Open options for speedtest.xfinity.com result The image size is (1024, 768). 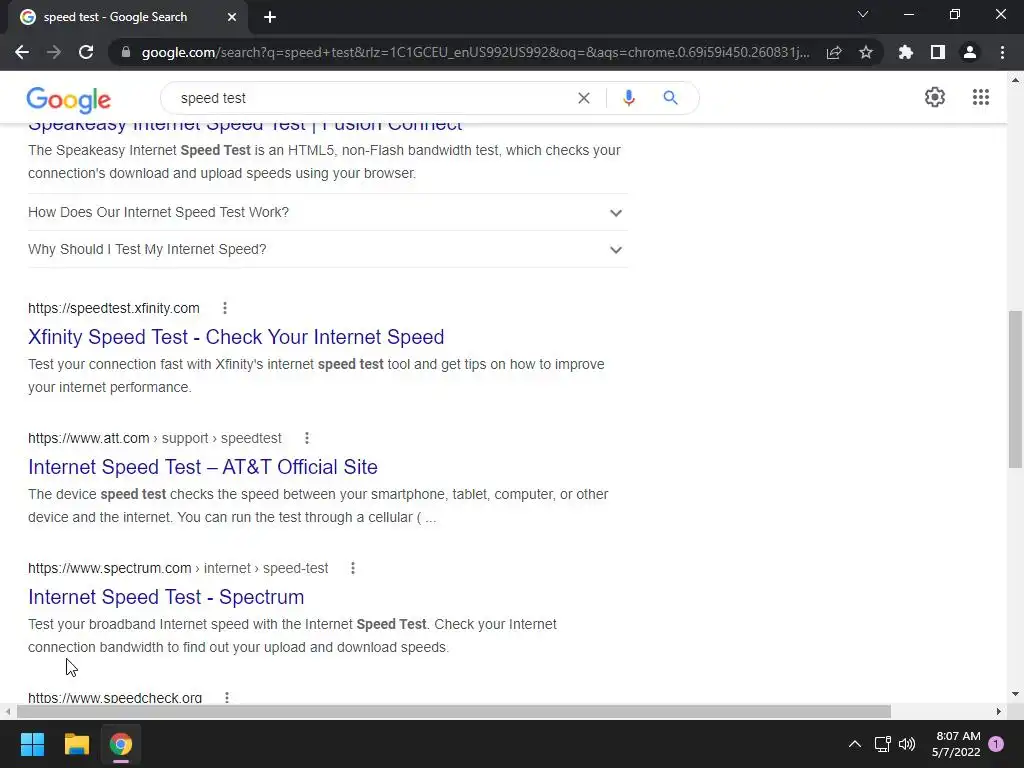tap(225, 308)
